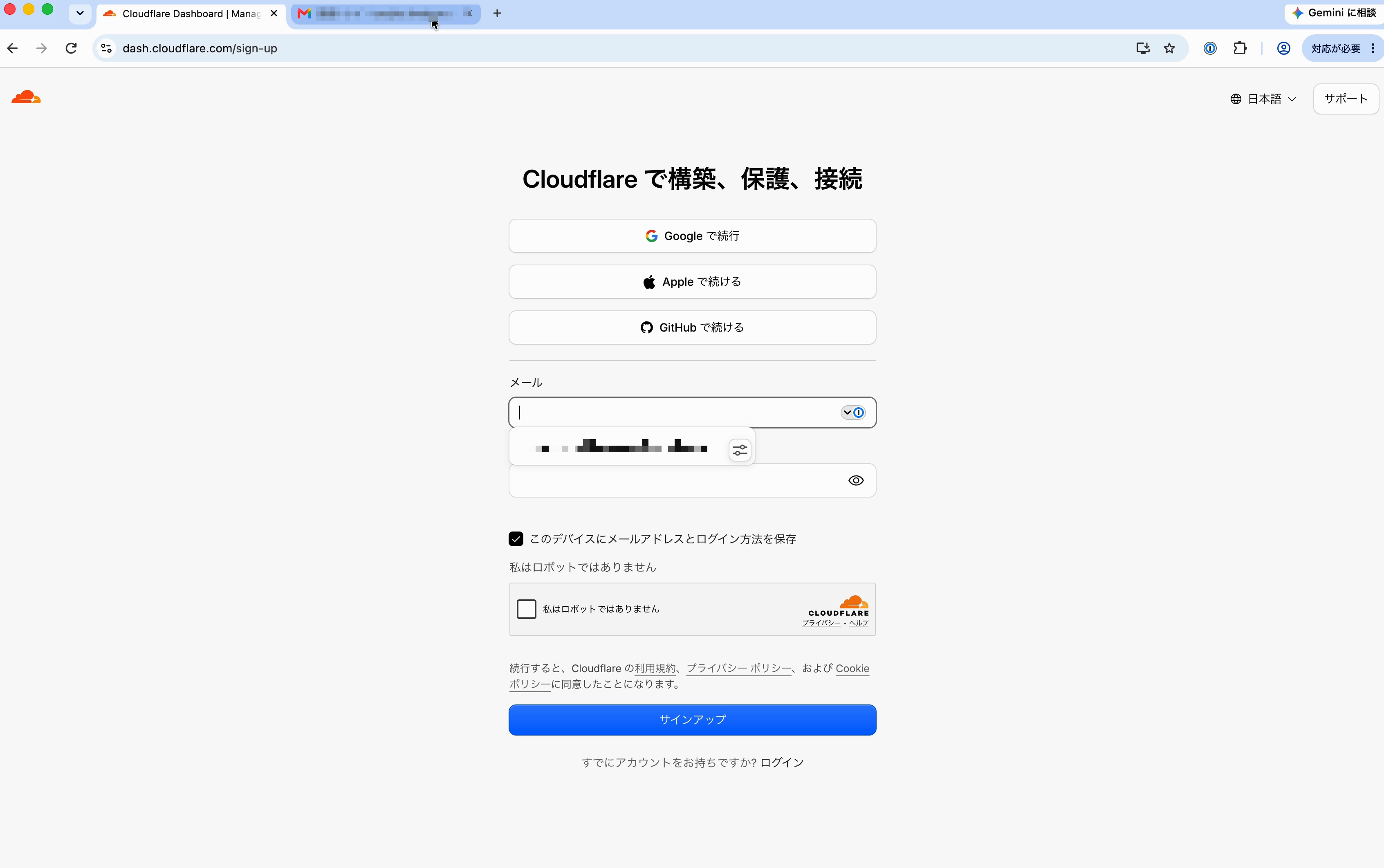Click the ヘルプ link in captcha widget

pos(859,623)
